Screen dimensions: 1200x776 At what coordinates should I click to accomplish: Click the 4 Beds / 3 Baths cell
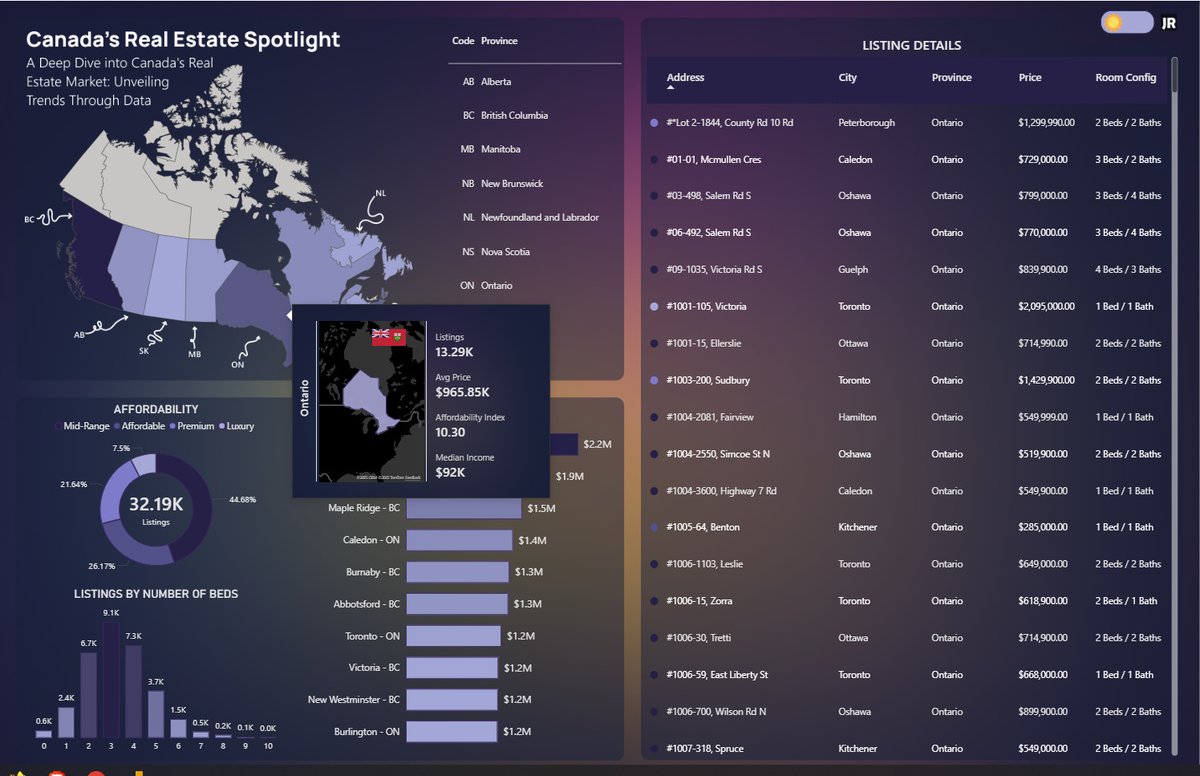pos(1128,270)
